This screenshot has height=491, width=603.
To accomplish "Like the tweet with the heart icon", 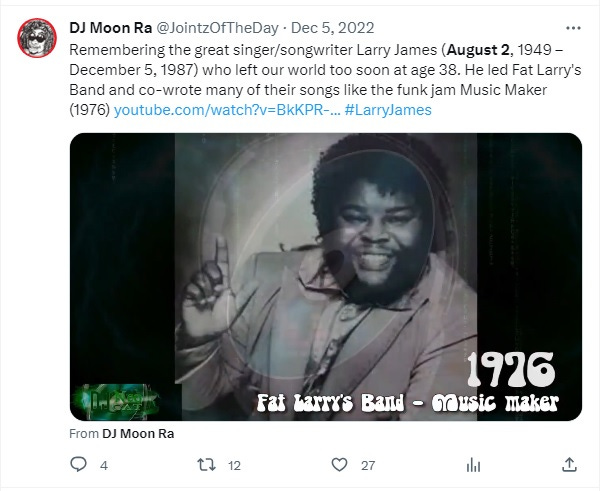I will [x=339, y=465].
